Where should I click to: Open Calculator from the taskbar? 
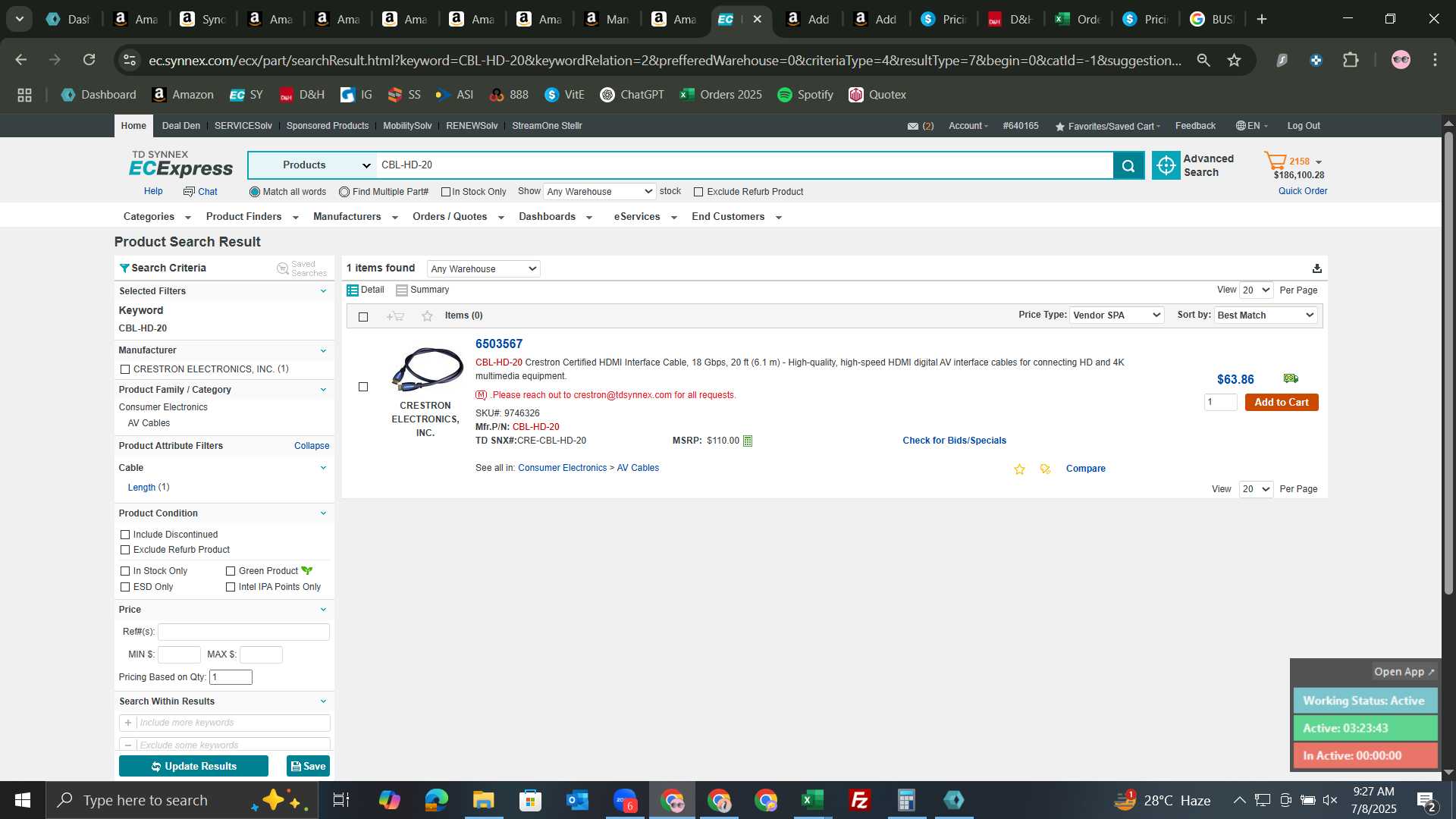[x=906, y=800]
